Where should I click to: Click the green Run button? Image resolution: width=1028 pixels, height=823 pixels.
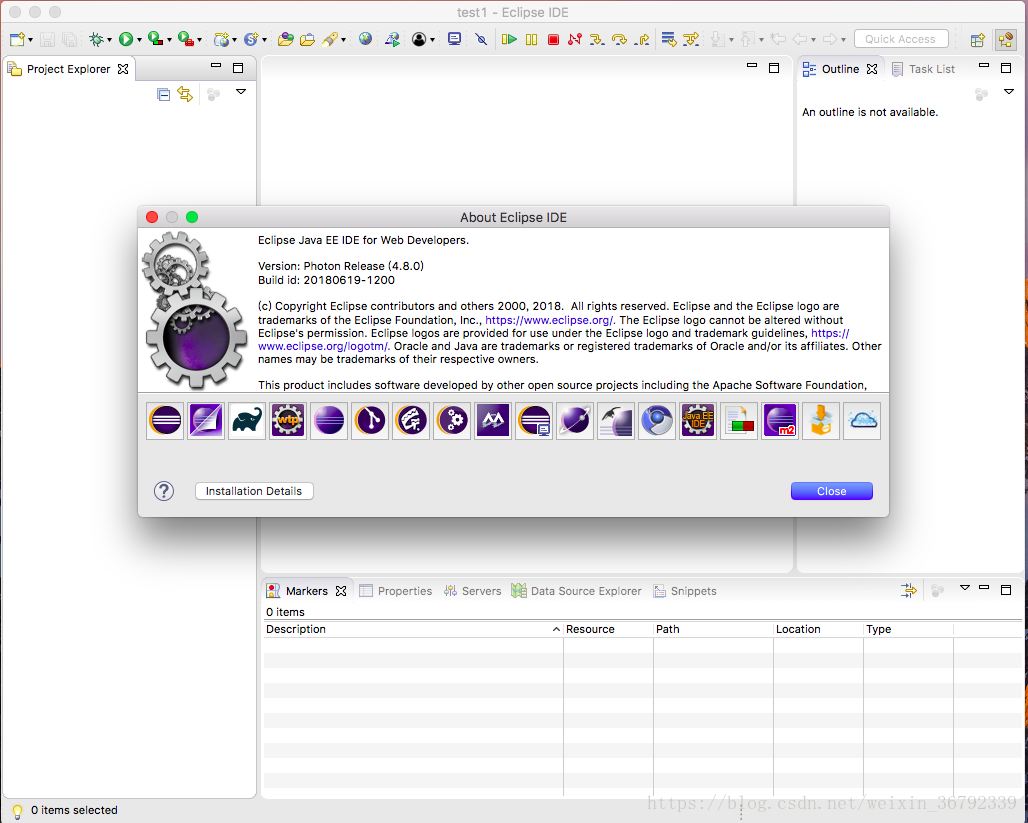pos(126,39)
